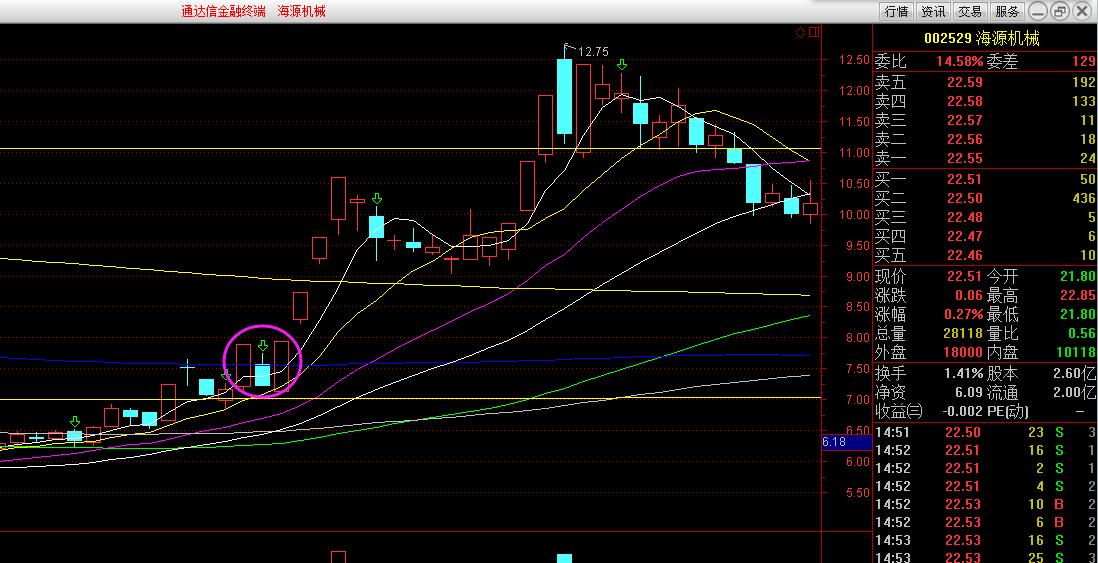Select the 卖二 price 22.56

(964, 139)
